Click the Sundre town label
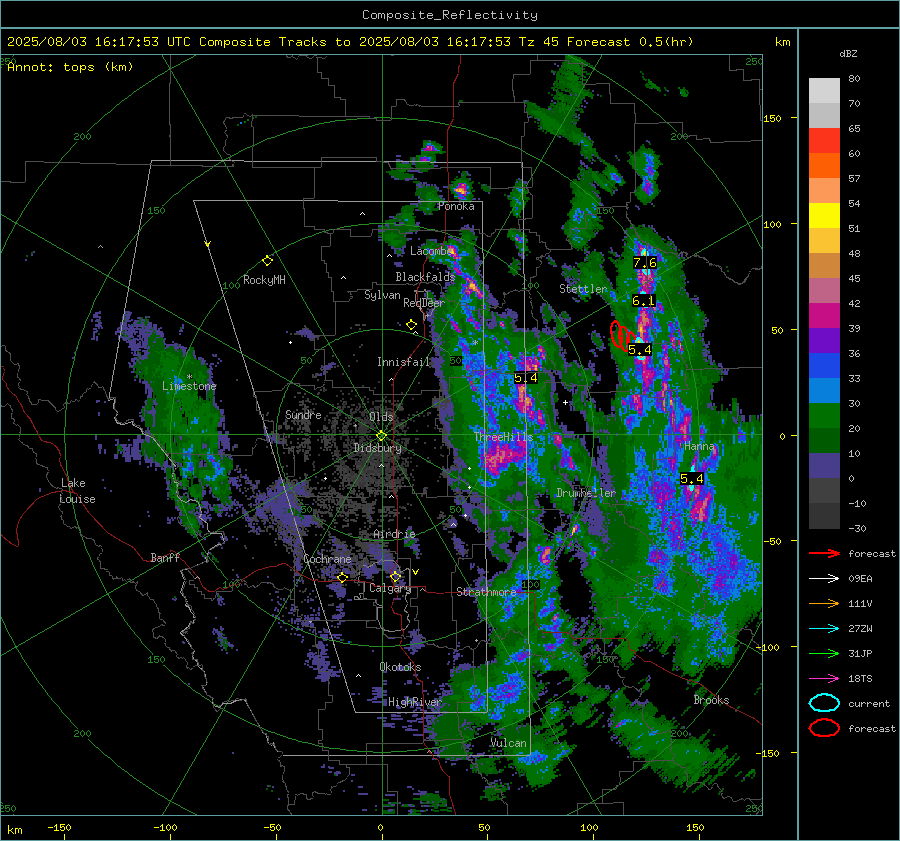The image size is (900, 841). (x=303, y=414)
